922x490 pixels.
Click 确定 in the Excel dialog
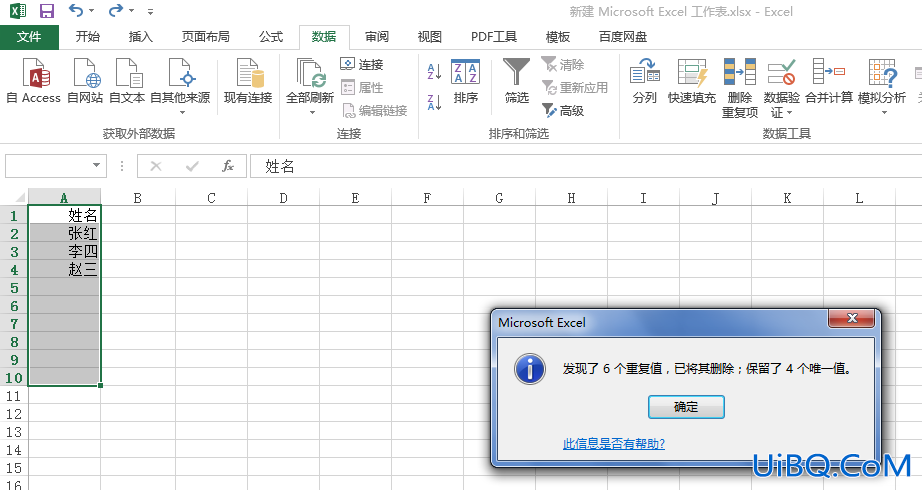click(686, 406)
